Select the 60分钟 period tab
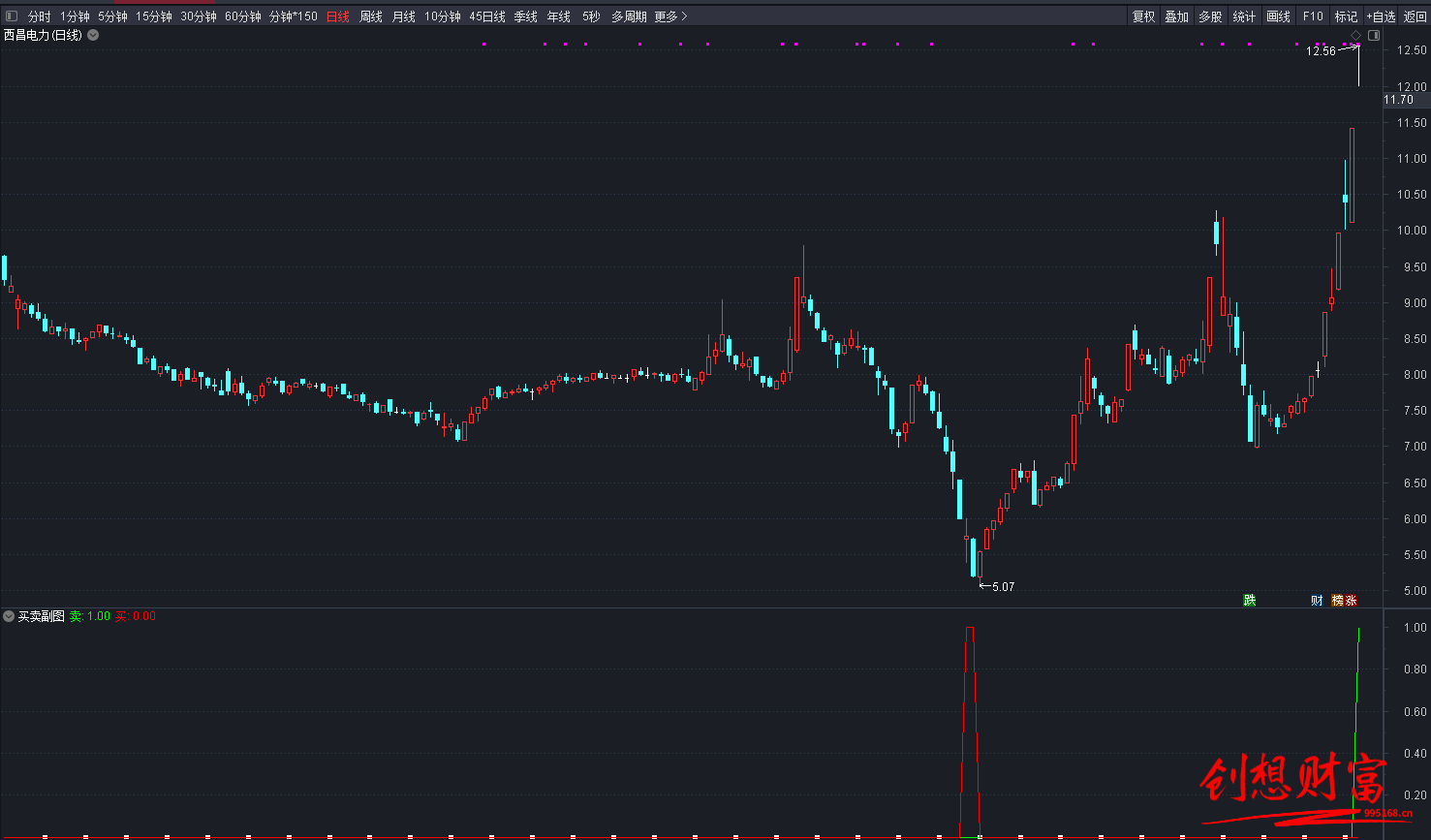Image resolution: width=1431 pixels, height=840 pixels. pyautogui.click(x=243, y=16)
